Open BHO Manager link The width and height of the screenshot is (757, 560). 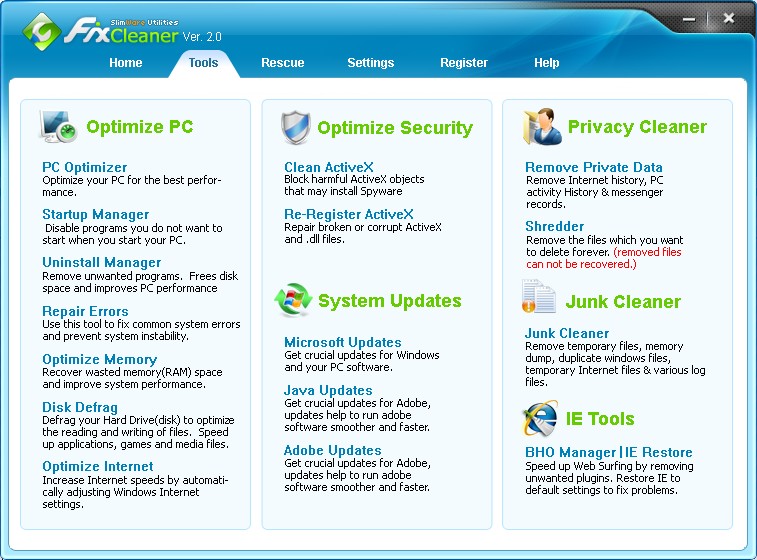570,452
